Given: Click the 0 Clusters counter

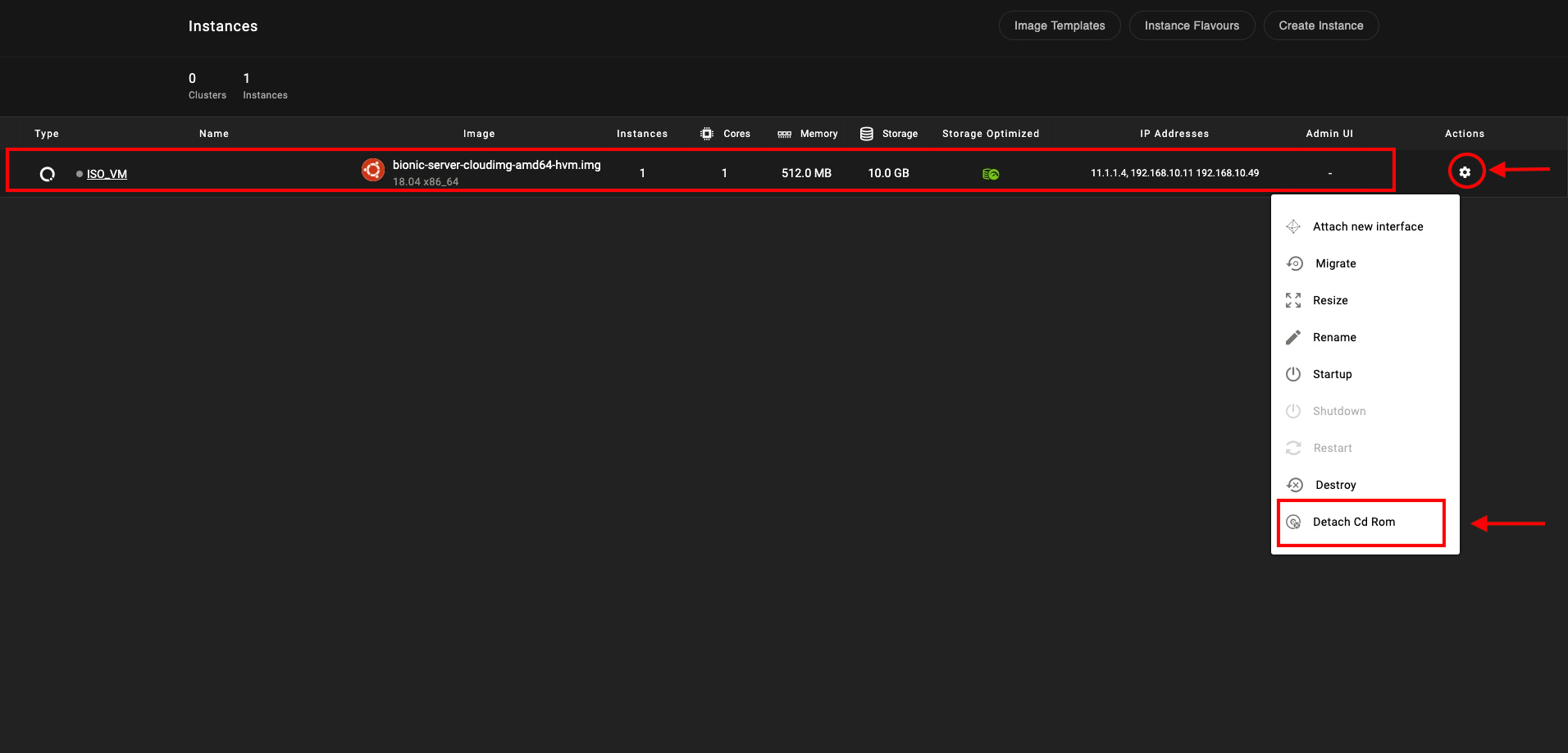Looking at the screenshot, I should [x=207, y=85].
